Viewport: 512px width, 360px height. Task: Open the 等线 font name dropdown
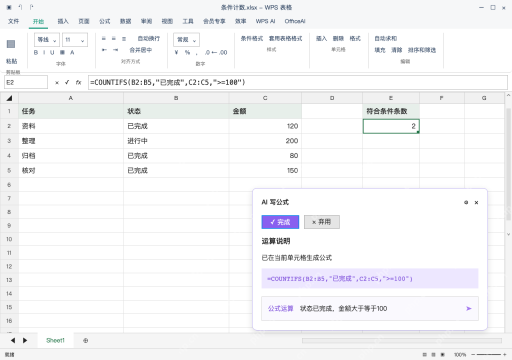47,40
